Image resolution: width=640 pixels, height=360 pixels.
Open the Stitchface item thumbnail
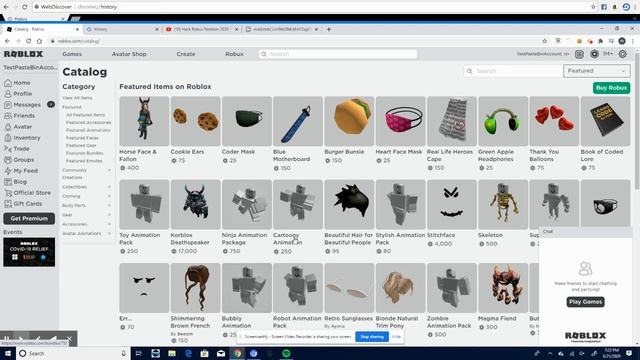452,204
